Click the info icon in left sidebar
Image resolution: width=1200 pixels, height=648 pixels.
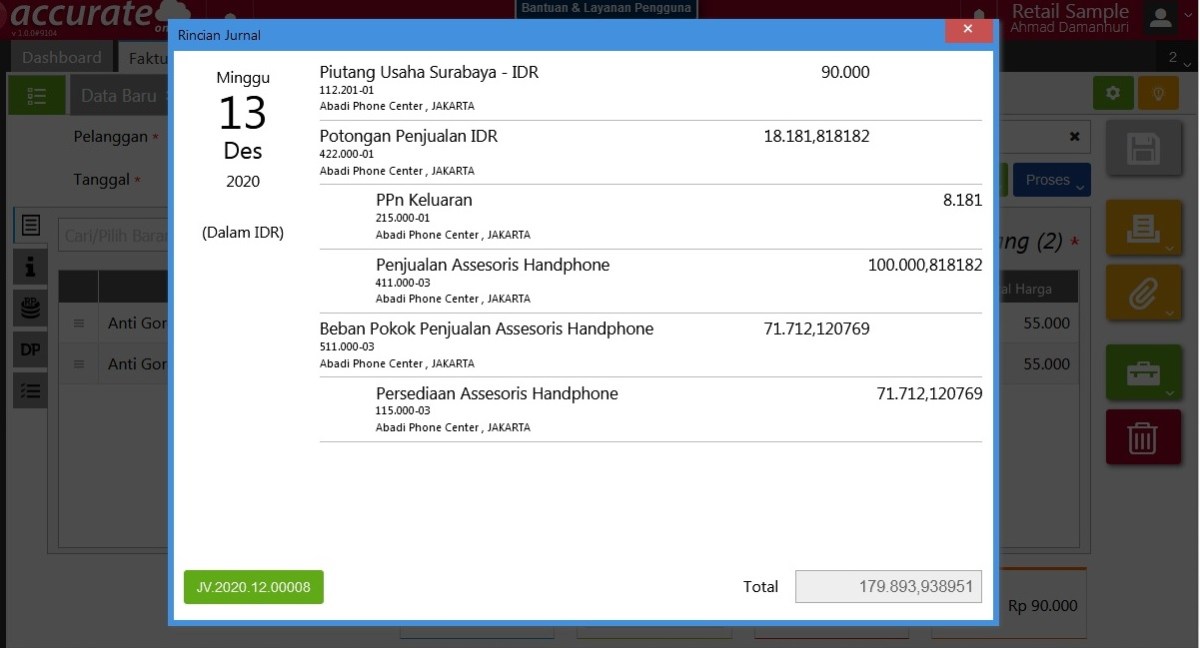tap(29, 265)
